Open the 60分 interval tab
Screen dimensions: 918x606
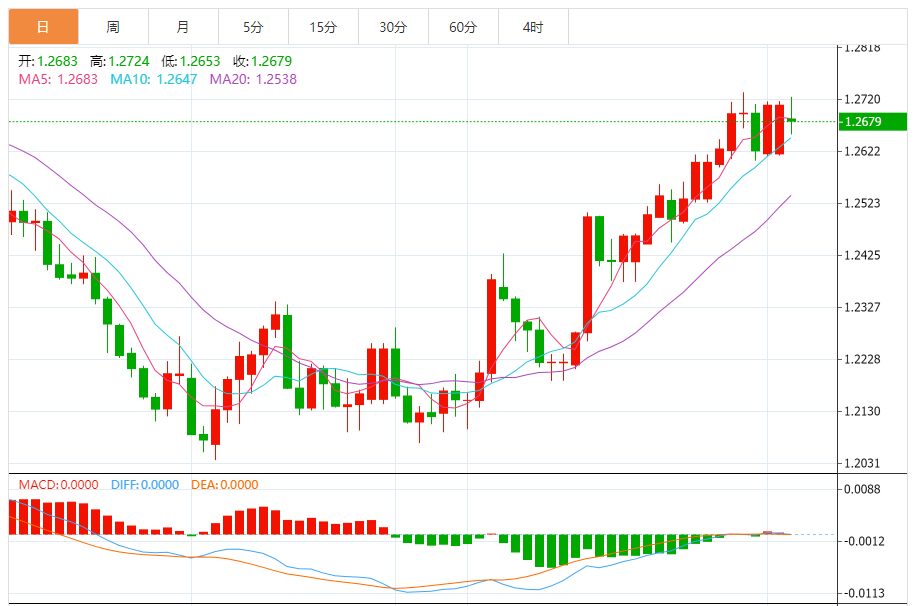click(463, 27)
